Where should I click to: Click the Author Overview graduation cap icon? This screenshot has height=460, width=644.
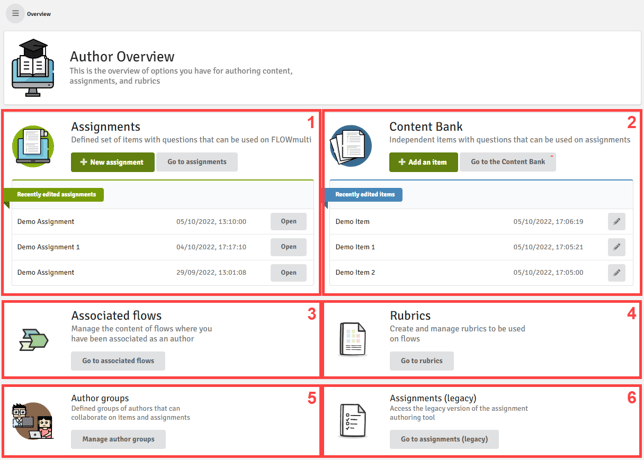(33, 68)
